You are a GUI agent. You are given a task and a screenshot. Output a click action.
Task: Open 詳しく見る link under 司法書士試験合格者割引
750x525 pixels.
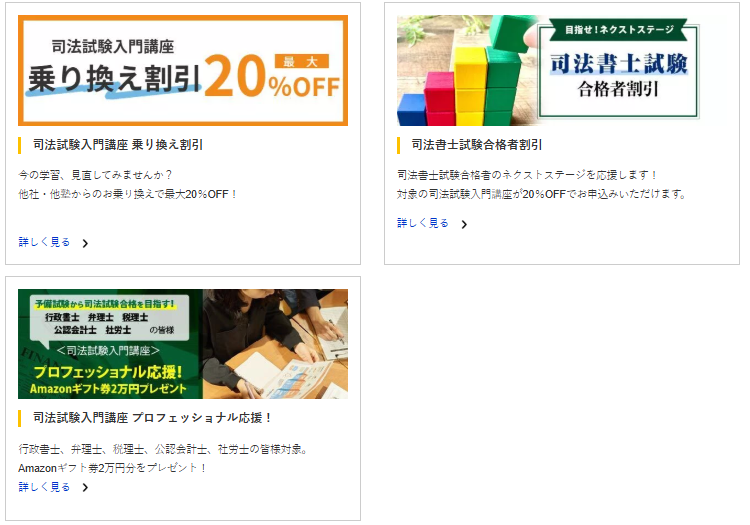[x=423, y=223]
